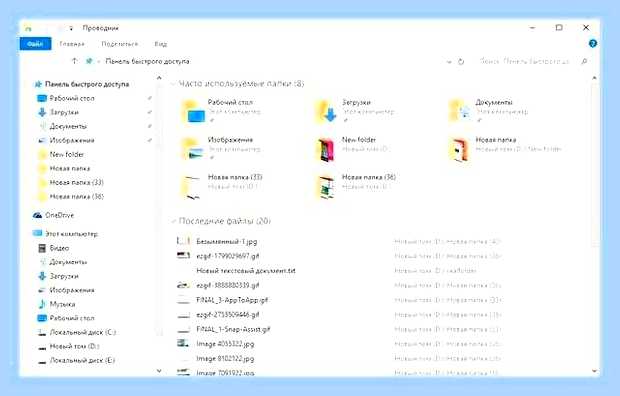
Task: Click the refresh icon in the address bar
Action: click(x=461, y=62)
